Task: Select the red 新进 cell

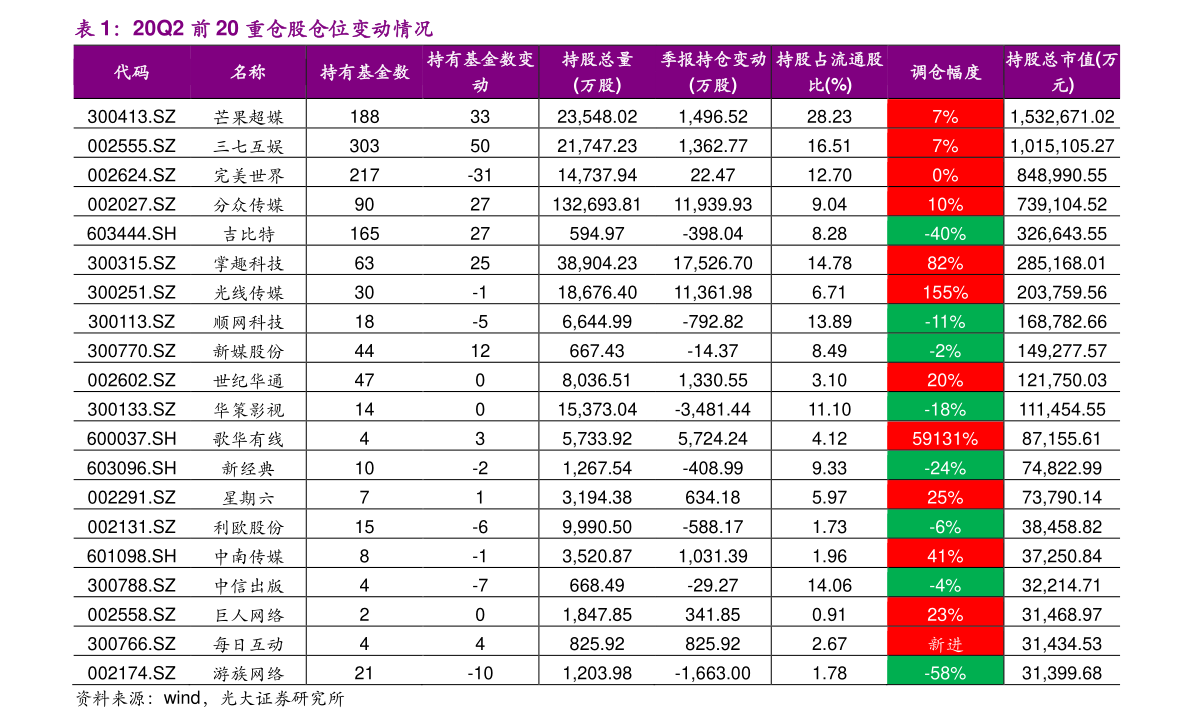Action: tap(944, 641)
